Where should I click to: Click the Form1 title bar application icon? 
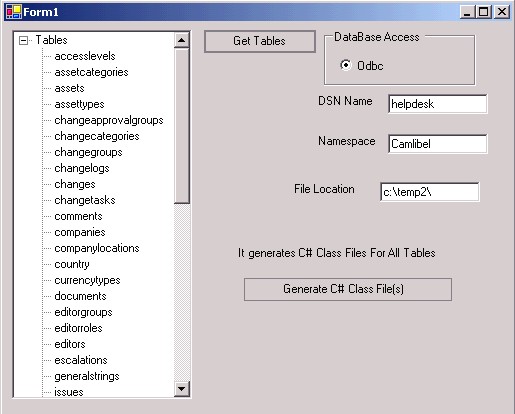point(14,12)
